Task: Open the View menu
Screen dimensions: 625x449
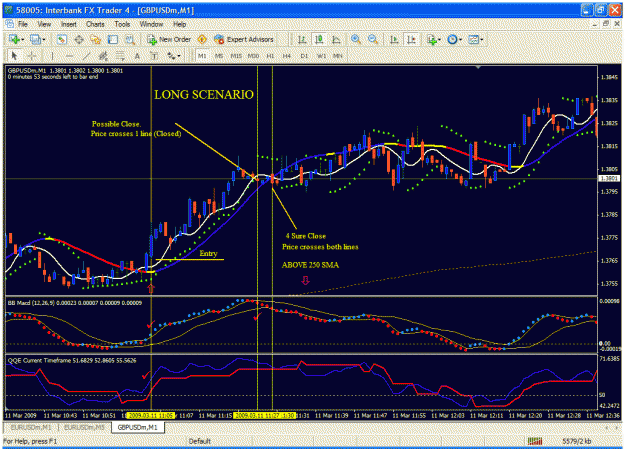Action: 44,24
